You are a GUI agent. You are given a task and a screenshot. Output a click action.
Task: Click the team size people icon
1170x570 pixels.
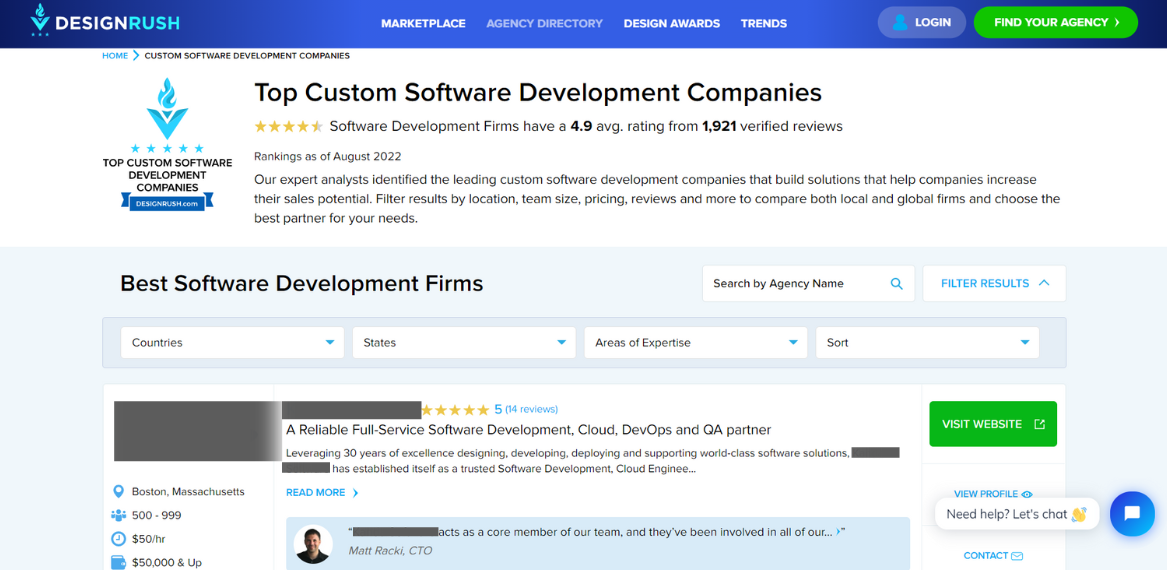(119, 516)
